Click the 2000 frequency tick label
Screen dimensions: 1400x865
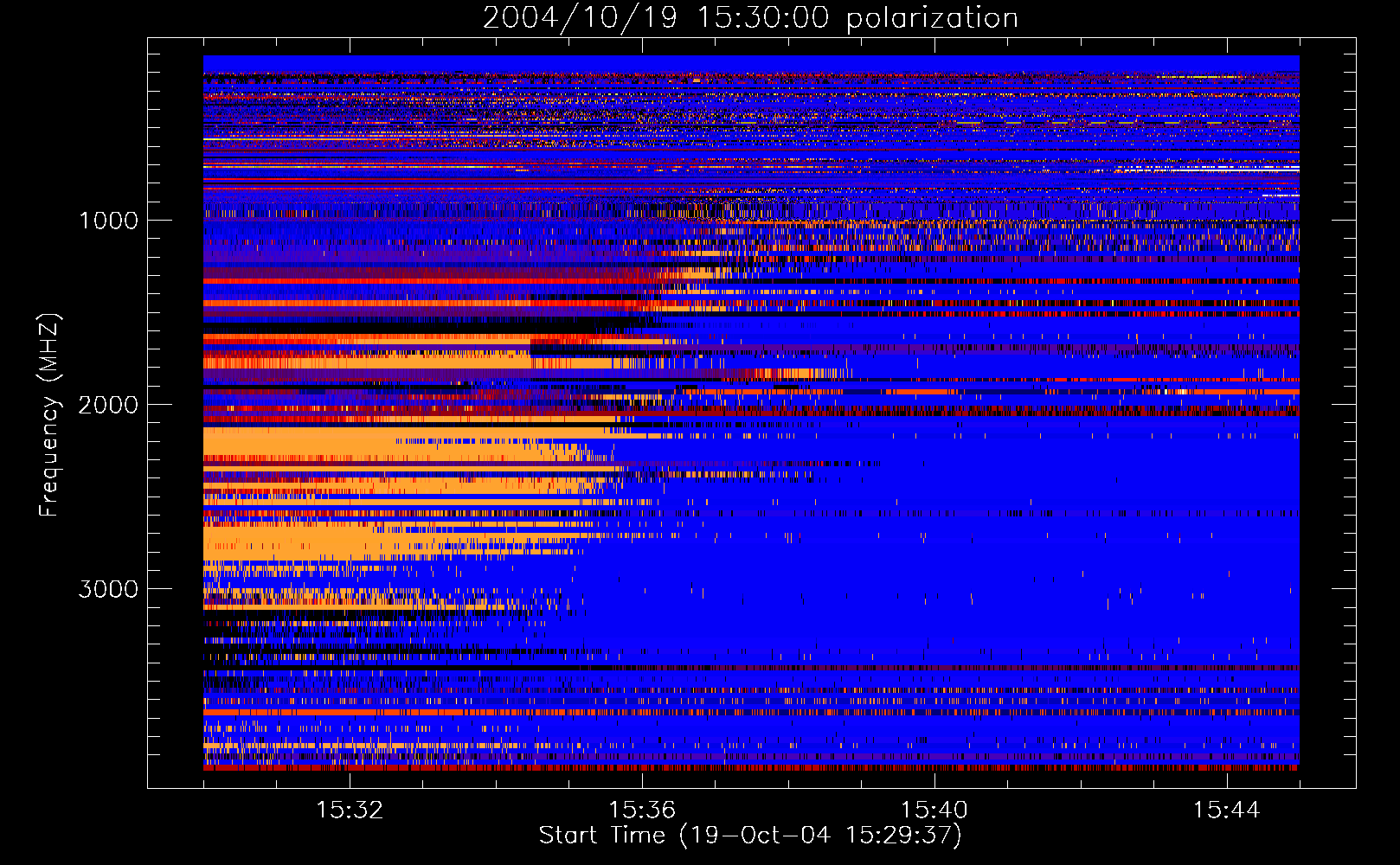(108, 405)
